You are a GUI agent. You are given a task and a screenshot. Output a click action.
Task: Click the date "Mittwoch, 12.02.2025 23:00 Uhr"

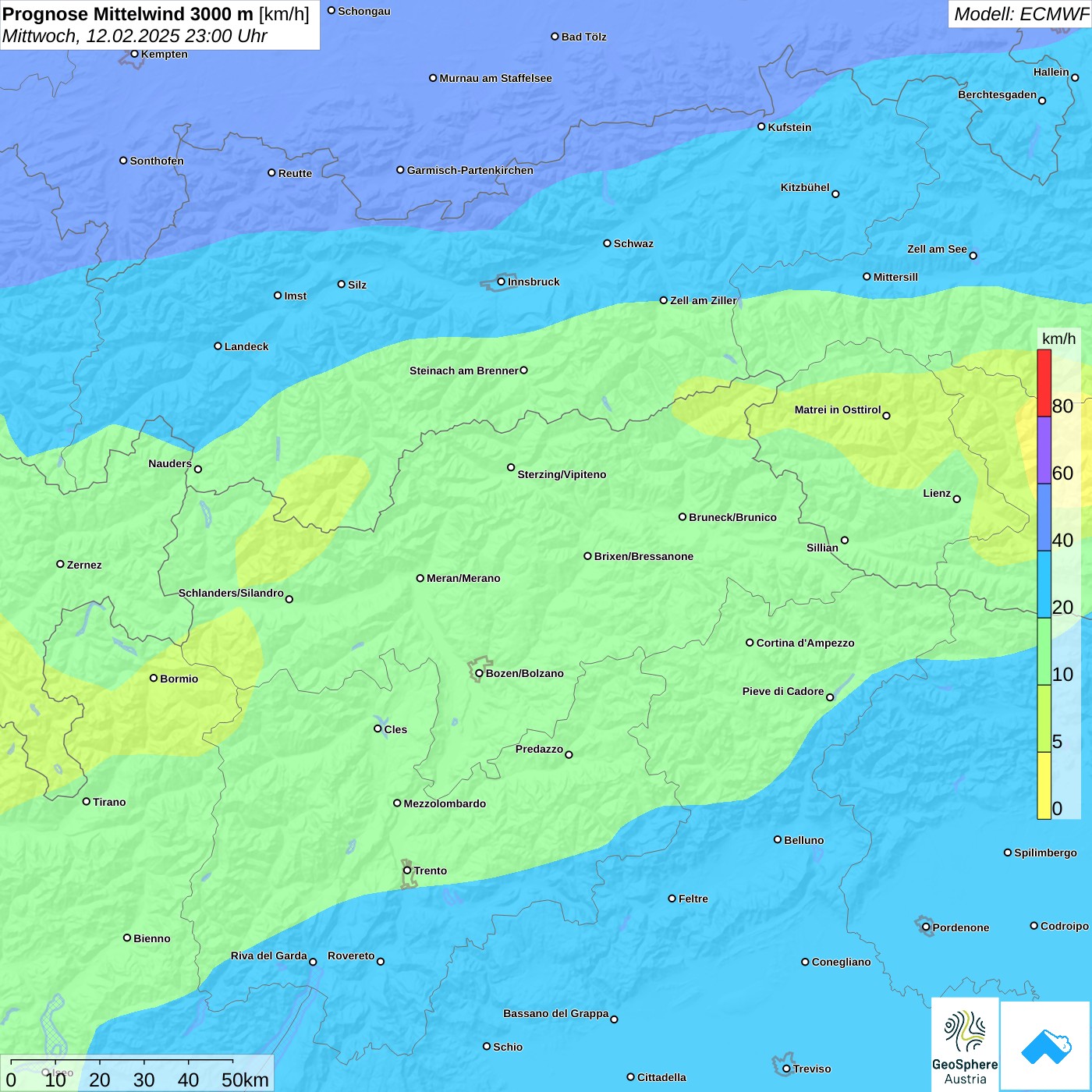135,36
